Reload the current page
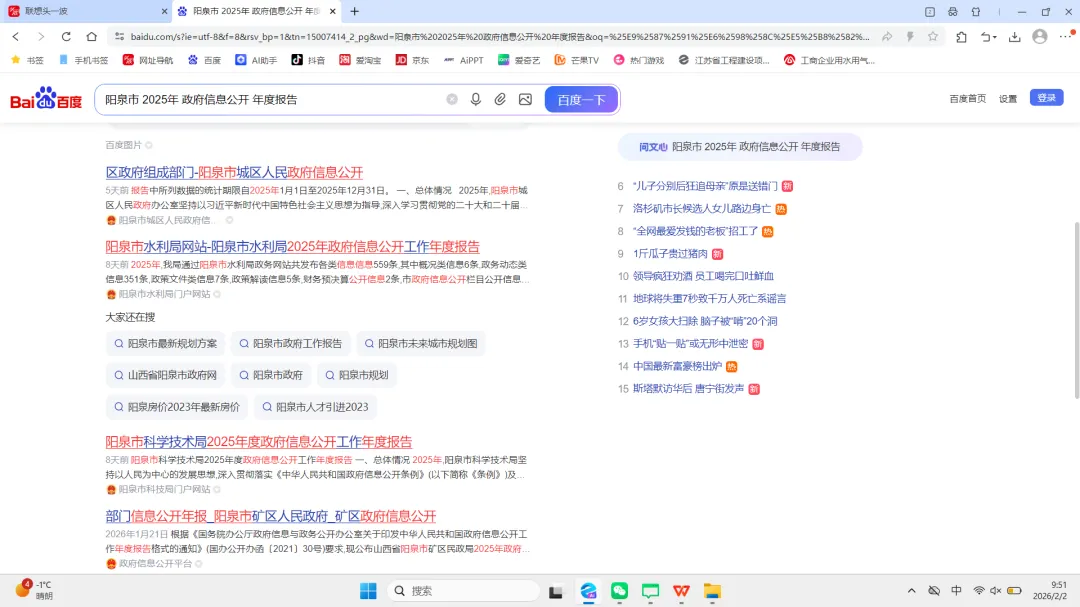1080x607 pixels. 66,37
